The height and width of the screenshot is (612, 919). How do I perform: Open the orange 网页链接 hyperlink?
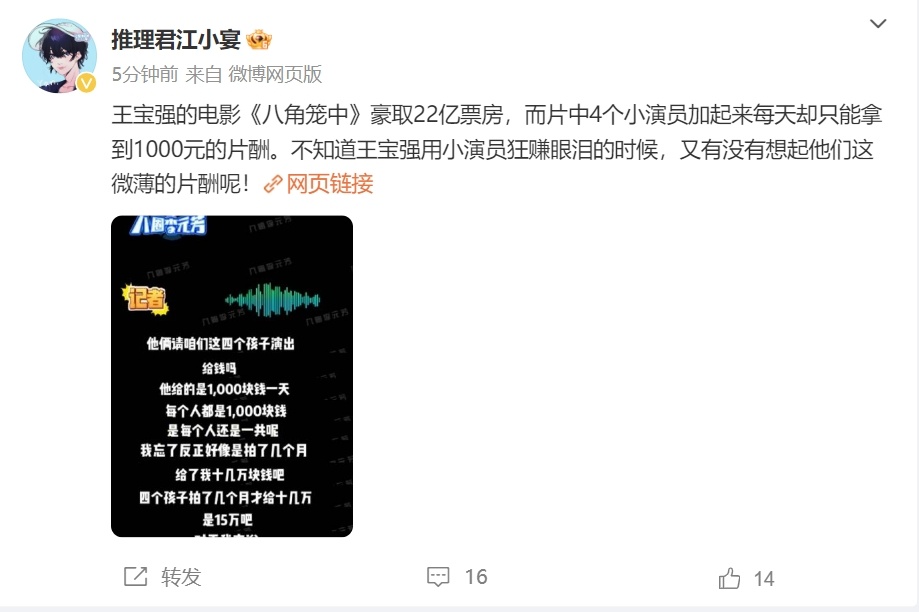tap(329, 184)
